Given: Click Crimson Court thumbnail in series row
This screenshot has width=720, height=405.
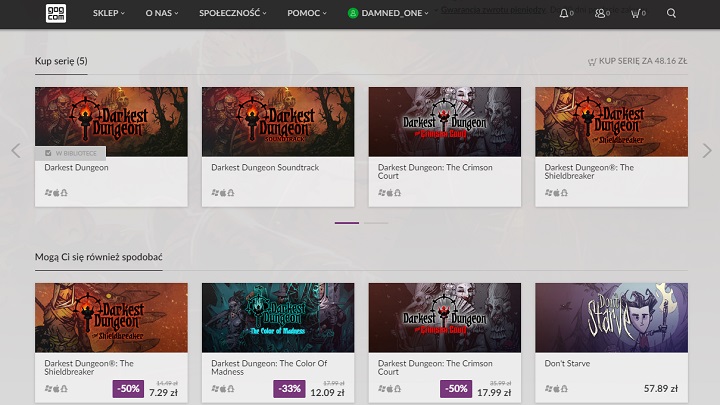Looking at the screenshot, I should [444, 122].
